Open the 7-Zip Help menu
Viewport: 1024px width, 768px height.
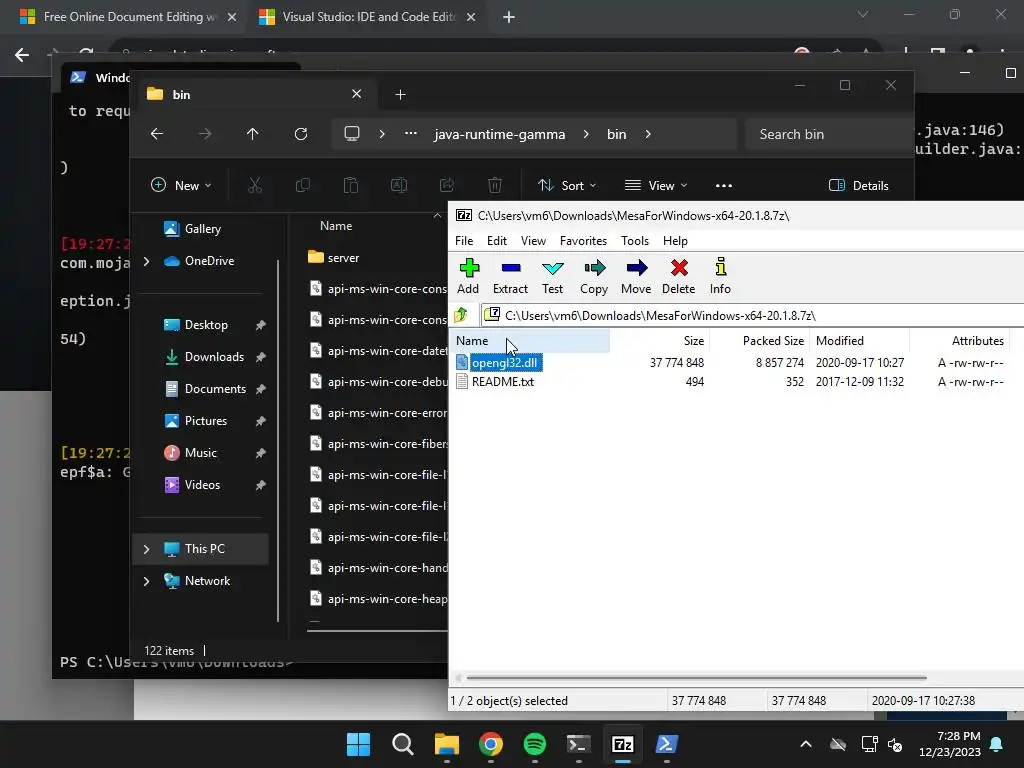click(675, 241)
